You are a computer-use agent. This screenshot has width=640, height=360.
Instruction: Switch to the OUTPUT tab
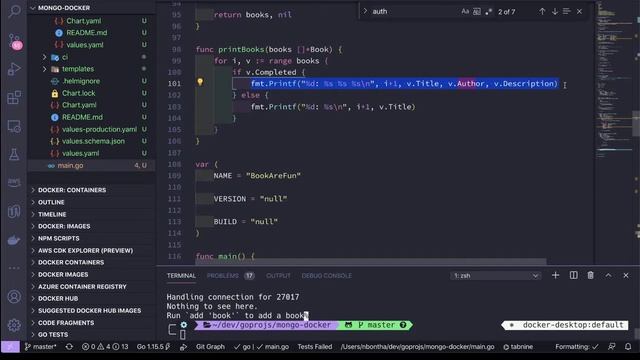coord(278,276)
